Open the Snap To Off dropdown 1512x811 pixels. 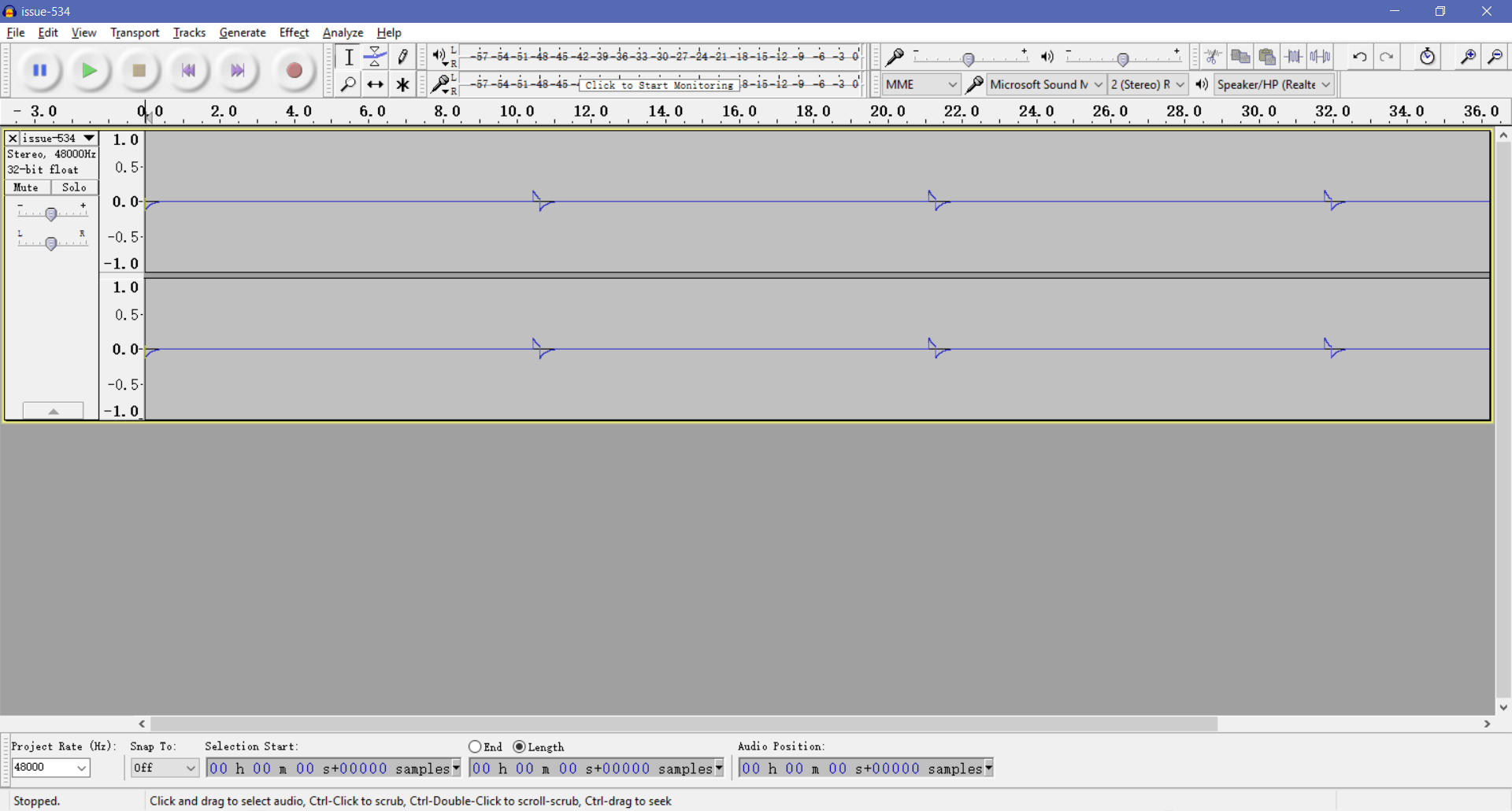165,768
